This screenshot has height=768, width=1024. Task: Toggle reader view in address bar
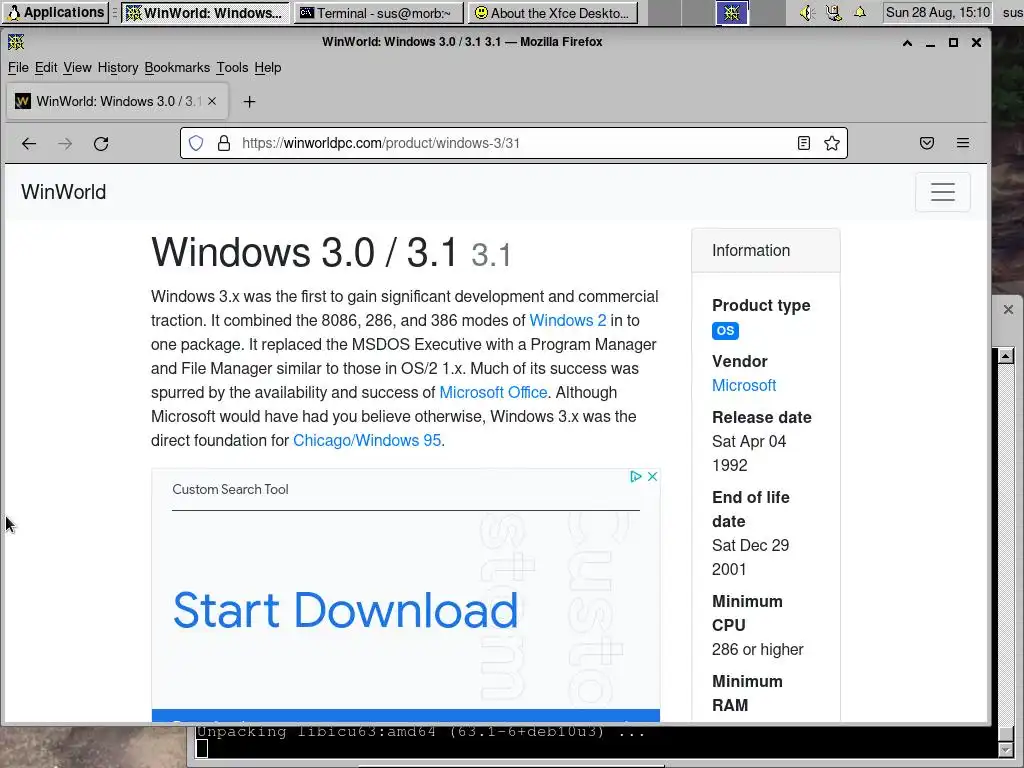coord(804,143)
